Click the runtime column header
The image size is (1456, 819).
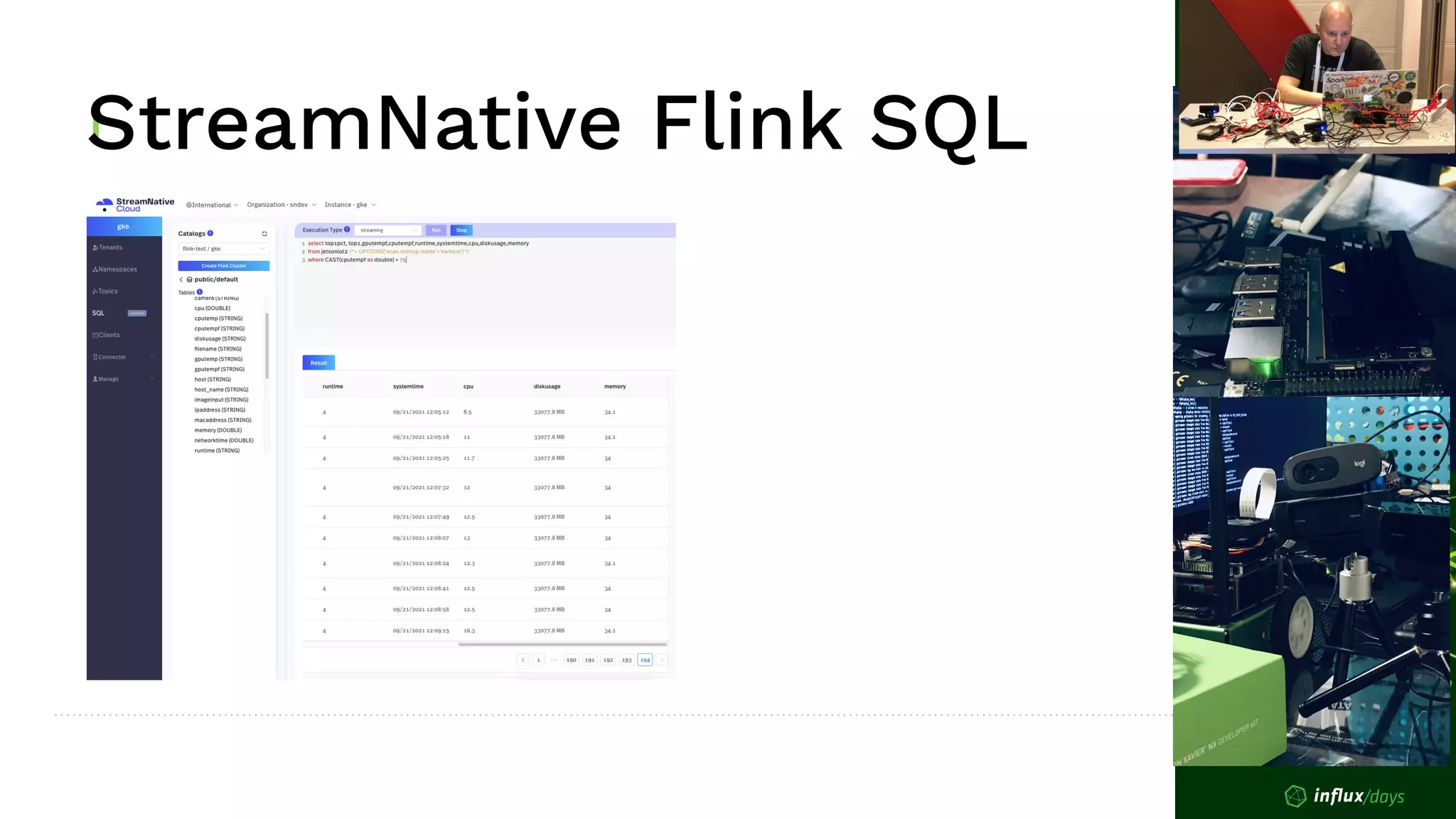pos(333,387)
